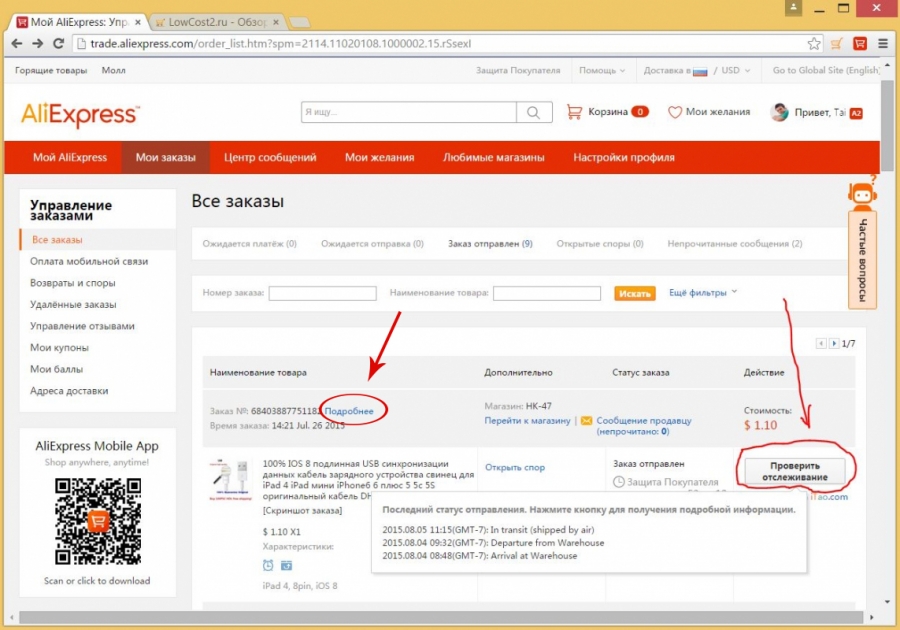Open Chrome's hamburger menu icon
Screen dimensions: 900x630
point(884,44)
